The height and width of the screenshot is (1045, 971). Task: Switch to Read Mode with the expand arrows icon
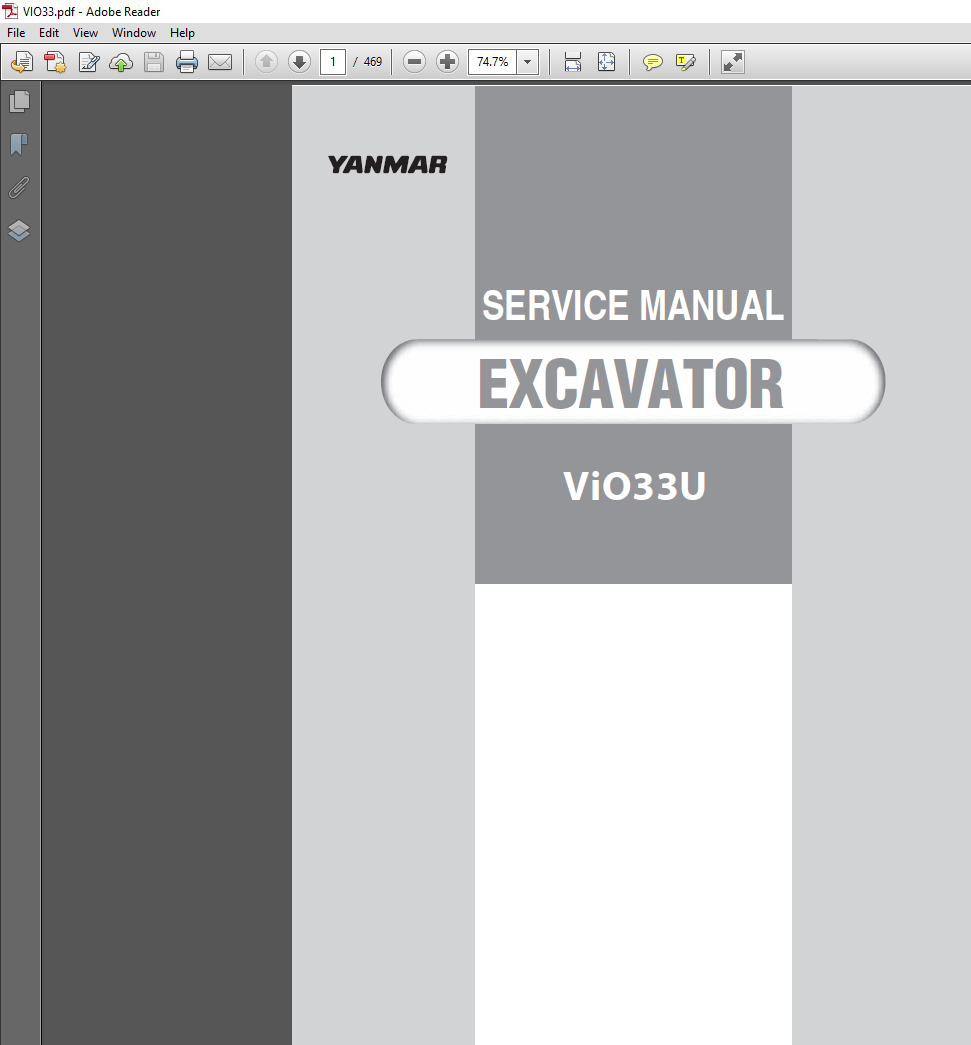coord(732,62)
